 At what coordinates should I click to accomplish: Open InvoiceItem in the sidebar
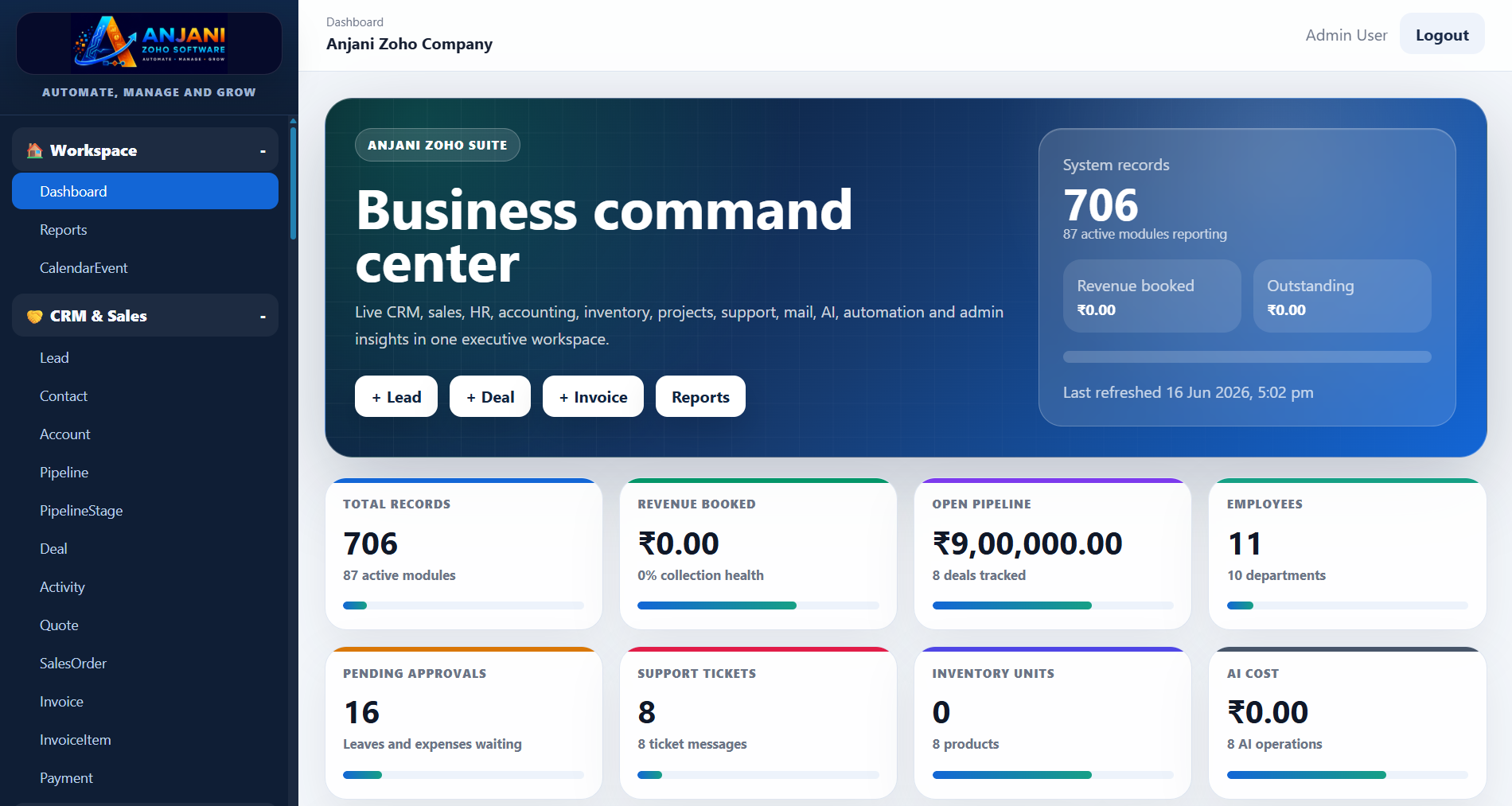(x=145, y=740)
